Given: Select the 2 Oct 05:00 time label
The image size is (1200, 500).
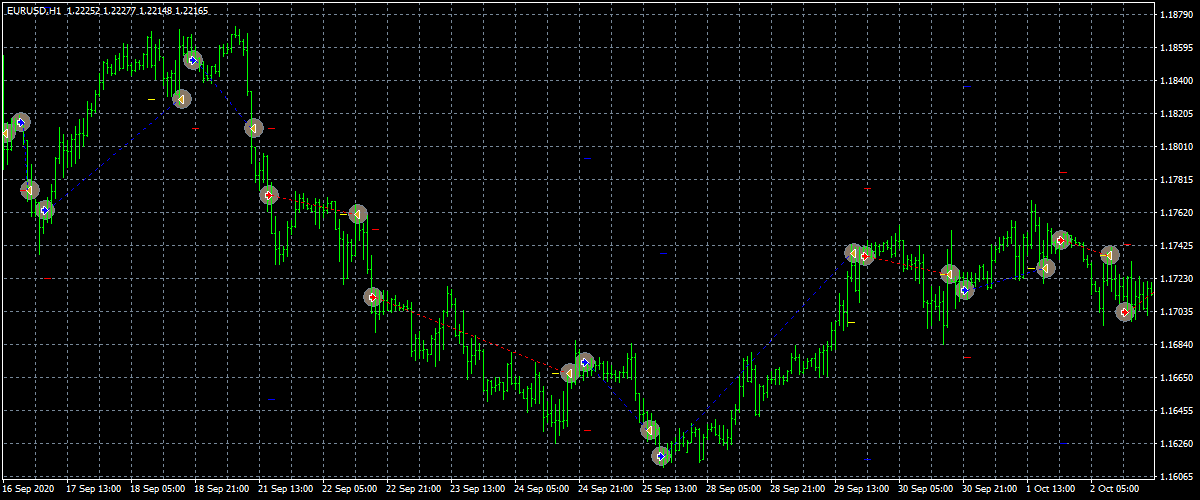Looking at the screenshot, I should pyautogui.click(x=1117, y=490).
